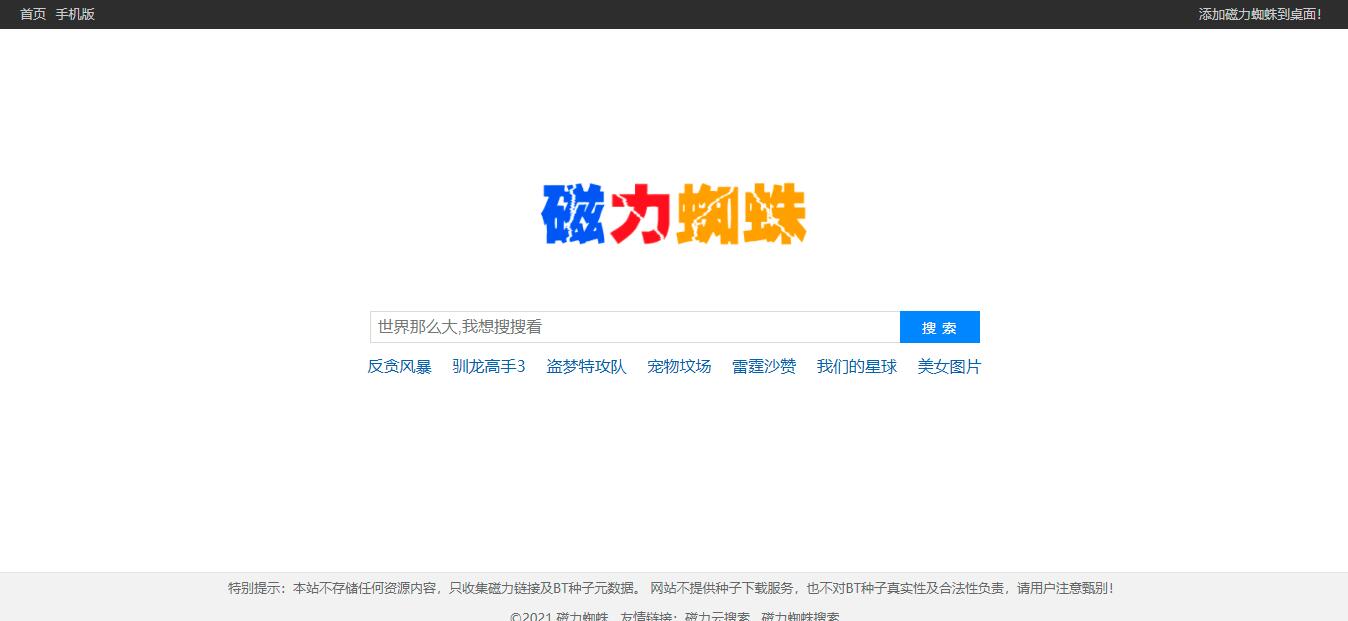Viewport: 1348px width, 621px height.
Task: Open hot search 反贪风暴
Action: tap(399, 367)
